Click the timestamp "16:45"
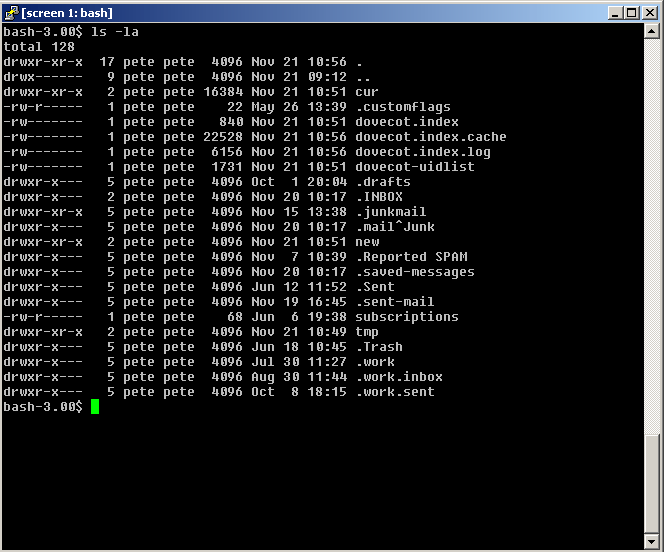 pos(327,302)
